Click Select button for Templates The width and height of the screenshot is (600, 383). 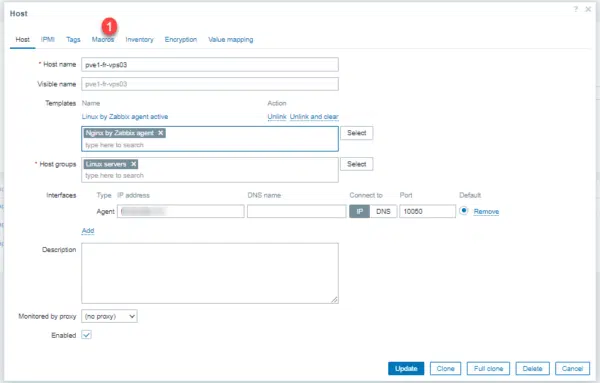click(x=357, y=133)
